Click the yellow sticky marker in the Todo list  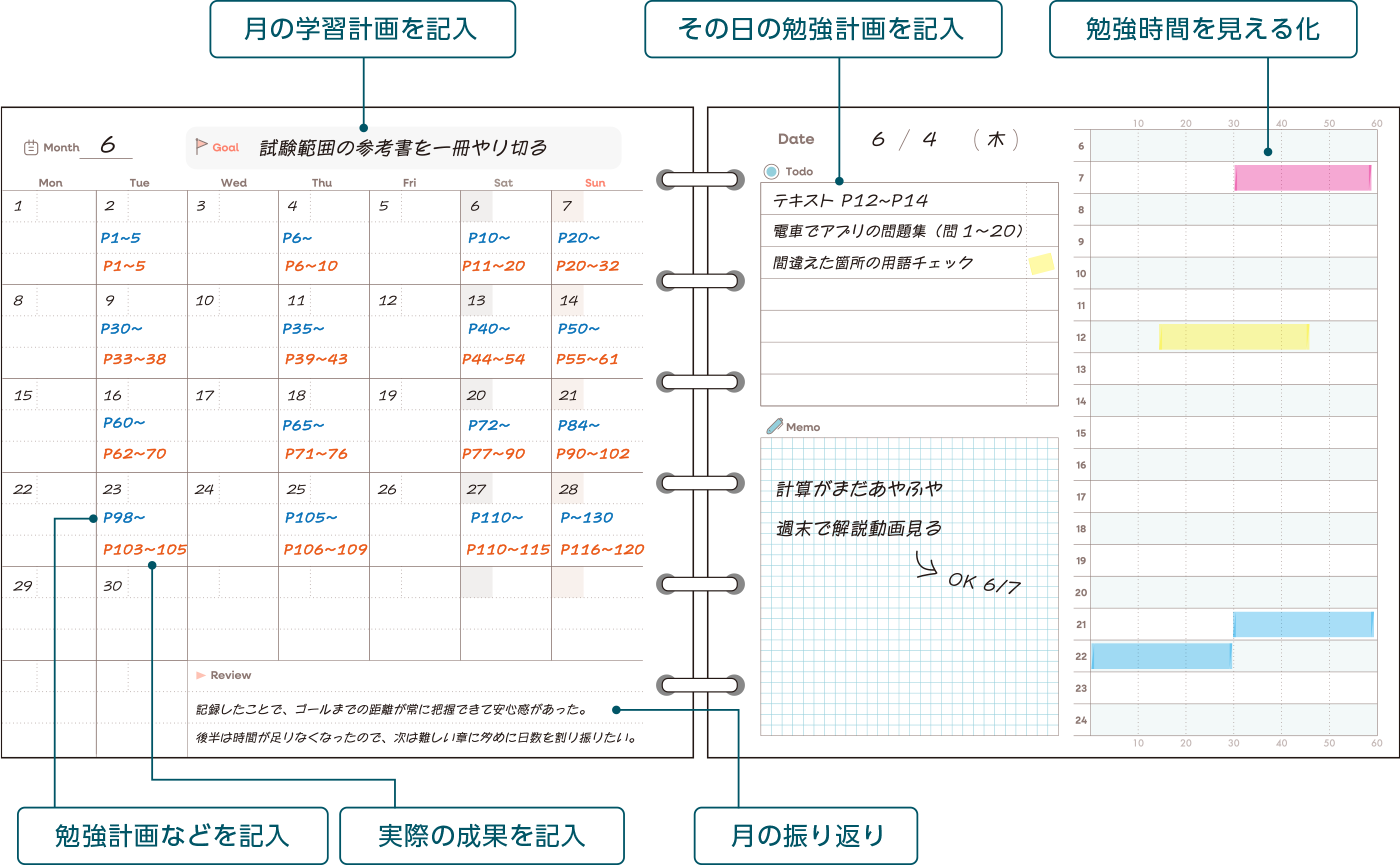coord(1041,264)
